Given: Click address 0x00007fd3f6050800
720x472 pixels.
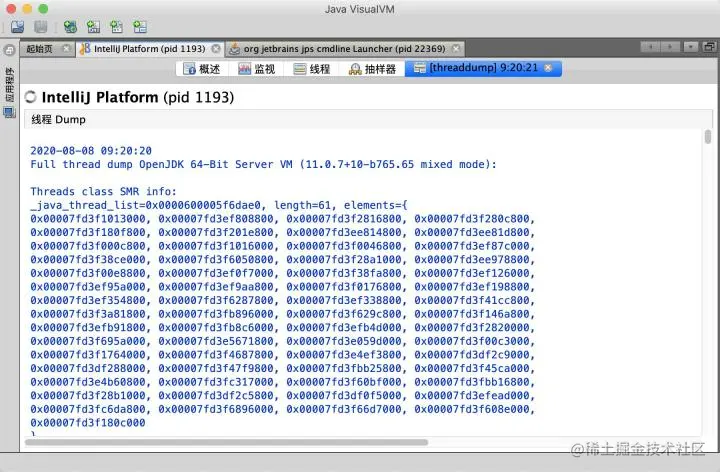Looking at the screenshot, I should (x=216, y=259).
